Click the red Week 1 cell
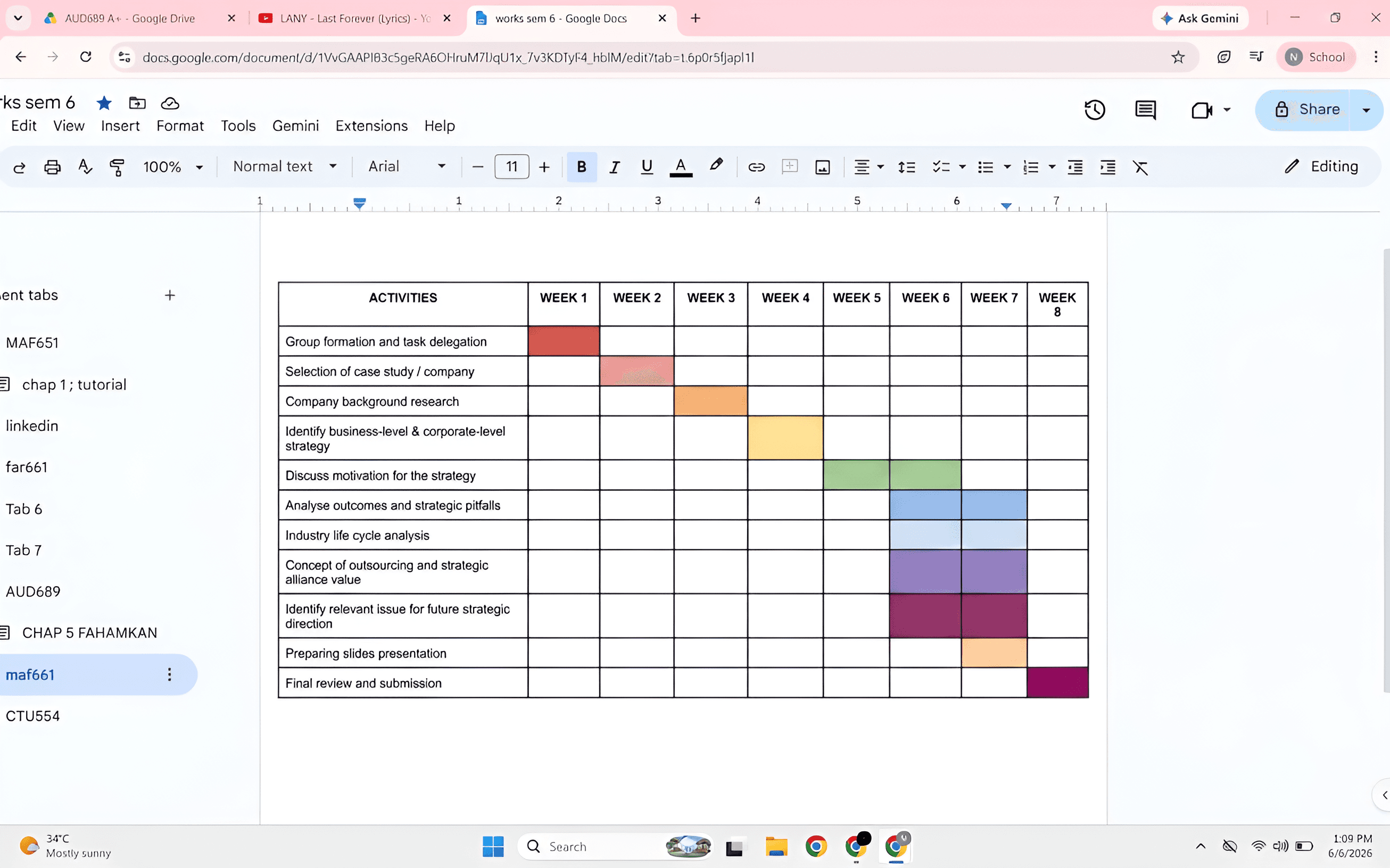Viewport: 1390px width, 868px height. [564, 341]
